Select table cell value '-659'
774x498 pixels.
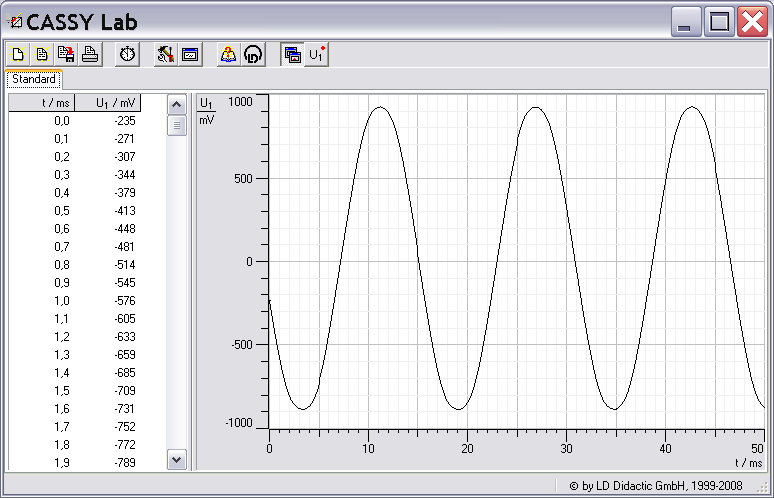click(x=124, y=355)
